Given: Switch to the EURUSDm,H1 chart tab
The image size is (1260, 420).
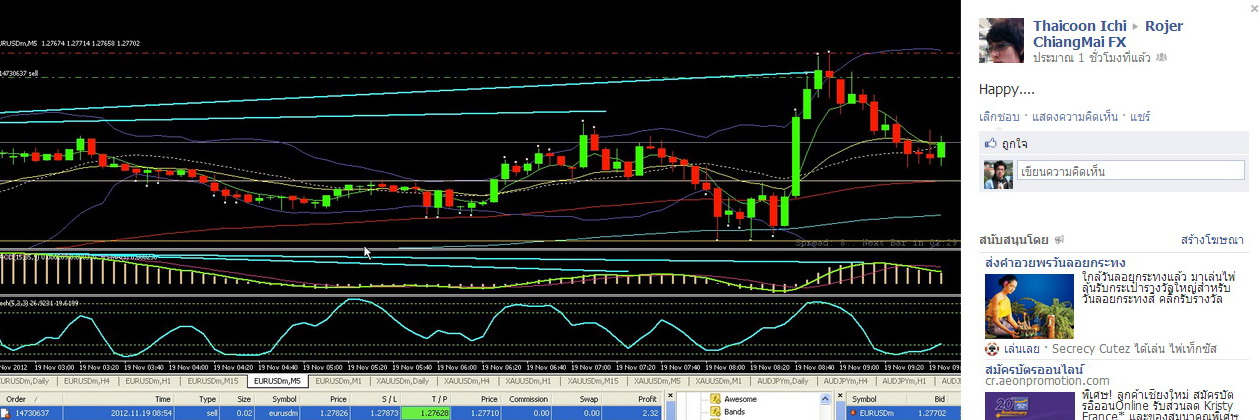Looking at the screenshot, I should click(x=148, y=380).
